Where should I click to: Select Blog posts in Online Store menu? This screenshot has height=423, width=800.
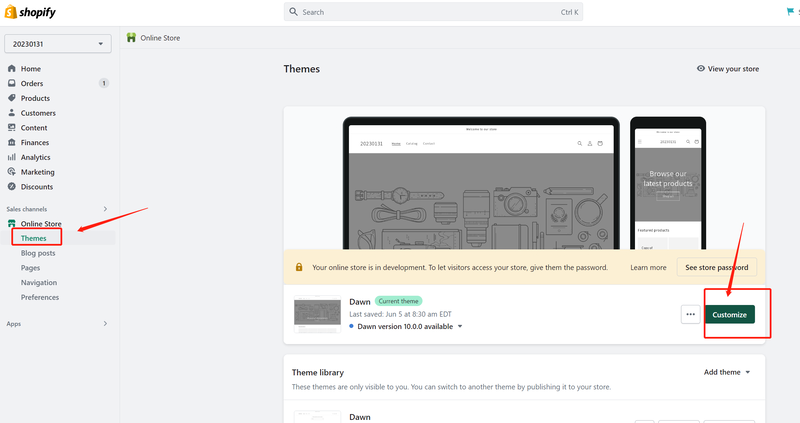(38, 253)
